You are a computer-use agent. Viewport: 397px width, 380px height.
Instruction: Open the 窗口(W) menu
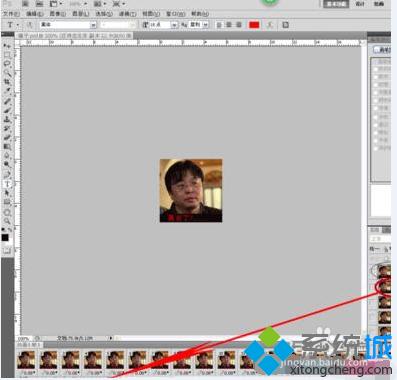[x=176, y=14]
